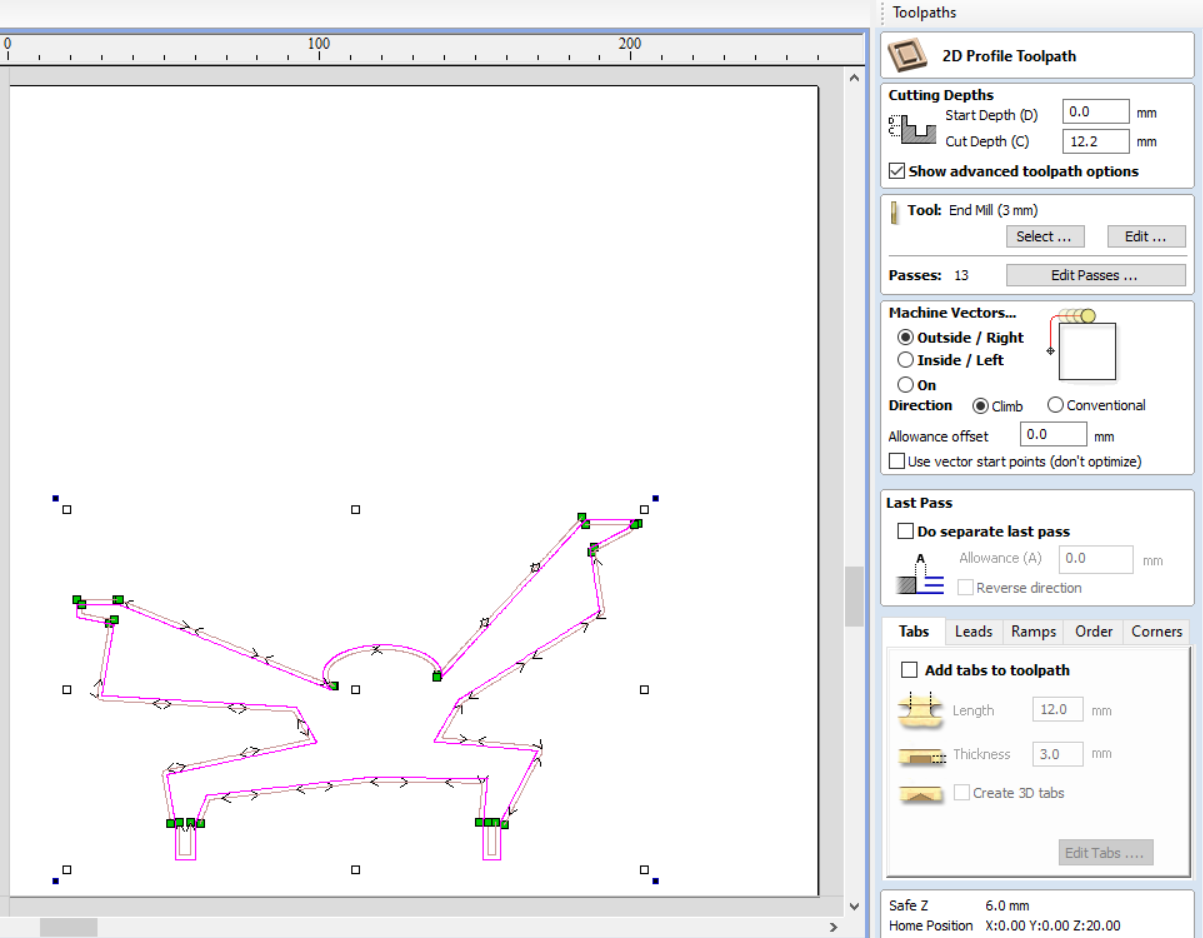Click the 3D tabs diagram icon
Image resolution: width=1203 pixels, height=938 pixels.
(x=920, y=793)
